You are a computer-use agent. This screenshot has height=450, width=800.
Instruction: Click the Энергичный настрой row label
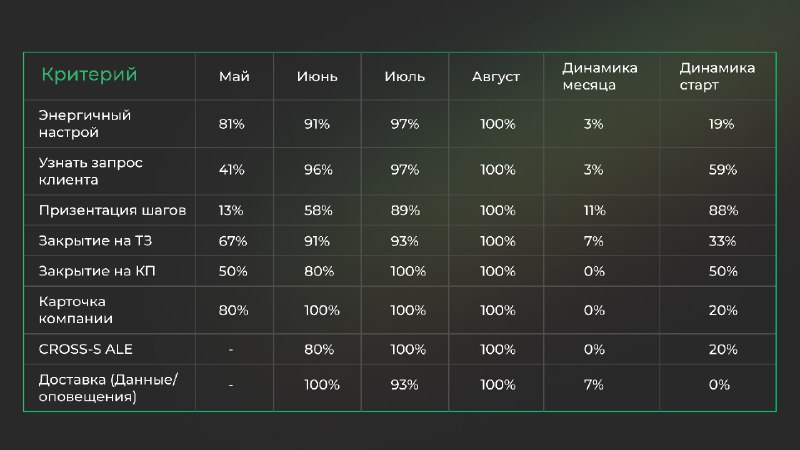[85, 123]
